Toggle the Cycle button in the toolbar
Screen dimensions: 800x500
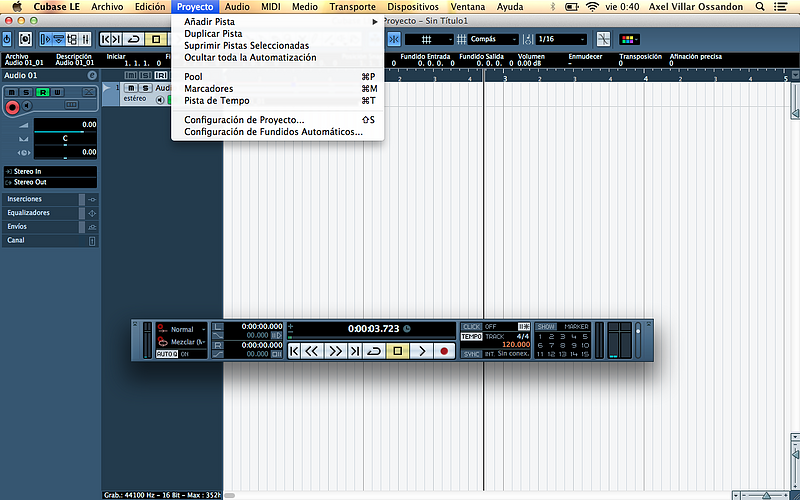(x=134, y=39)
